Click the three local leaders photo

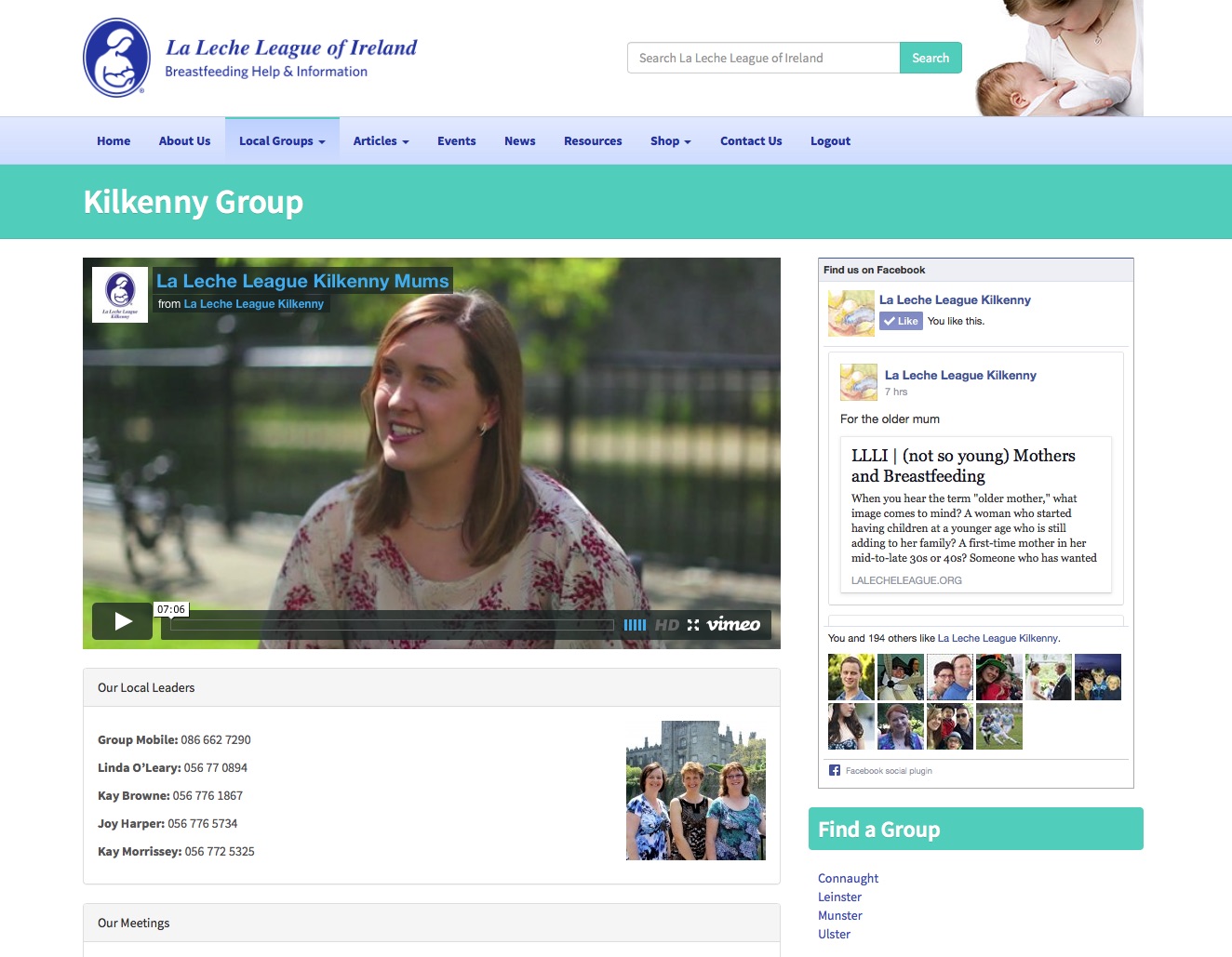tap(696, 791)
